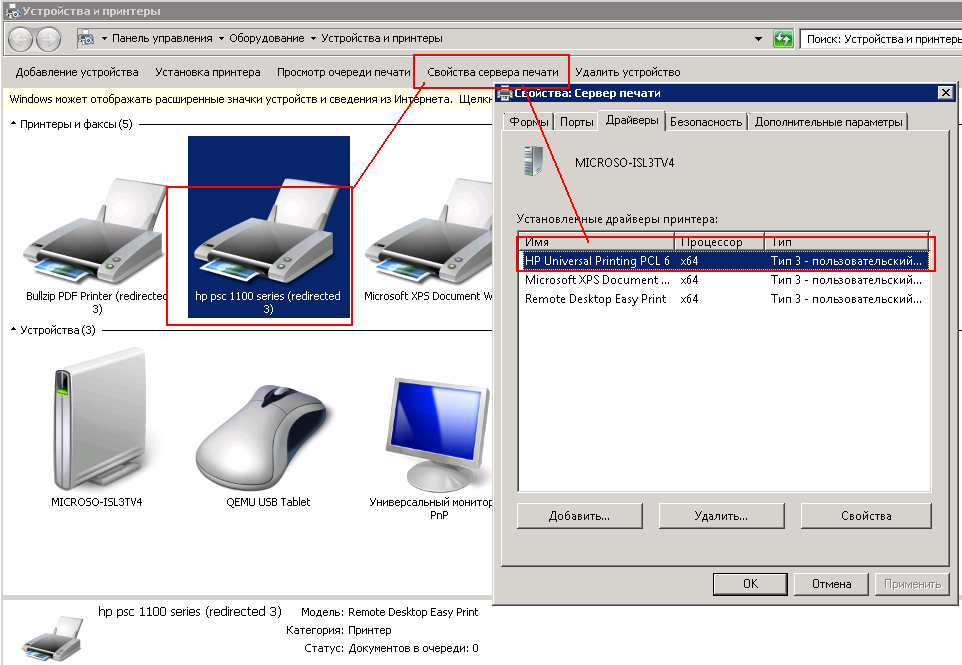Close the Свойства: Сервер печати dialog
The image size is (962, 665).
[x=945, y=93]
